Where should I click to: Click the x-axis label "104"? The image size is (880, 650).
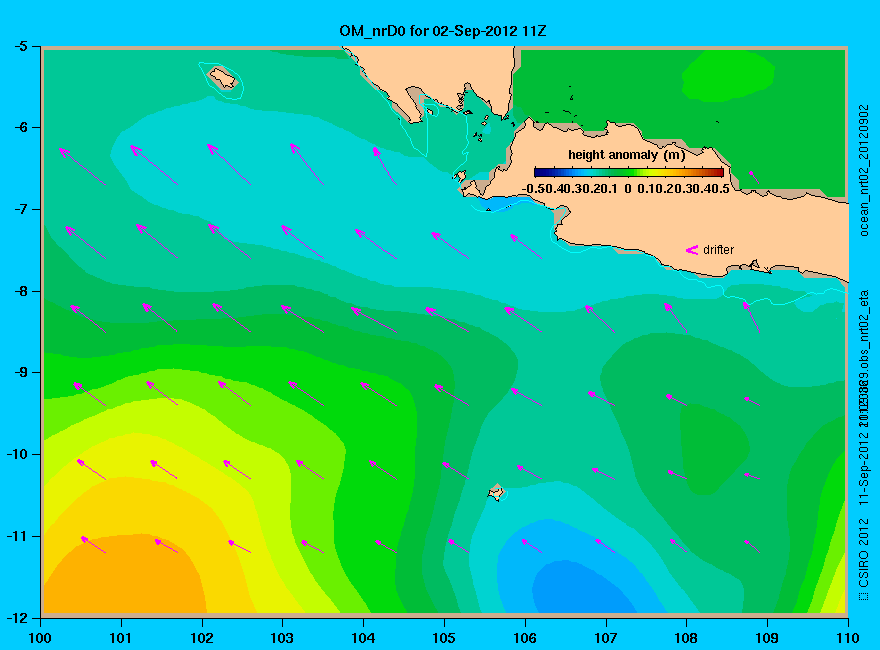click(363, 638)
